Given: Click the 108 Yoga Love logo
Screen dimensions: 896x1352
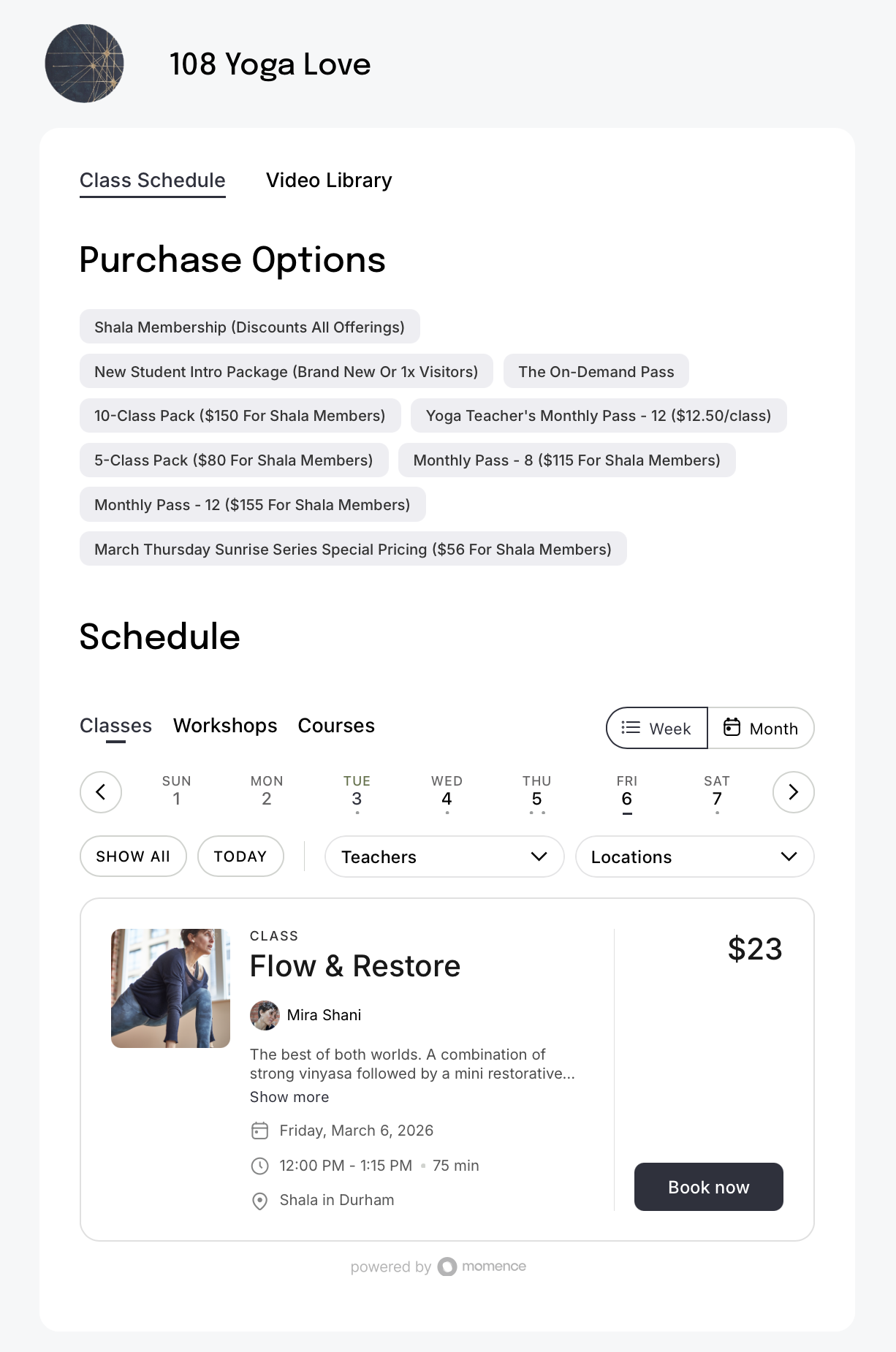Looking at the screenshot, I should point(84,64).
